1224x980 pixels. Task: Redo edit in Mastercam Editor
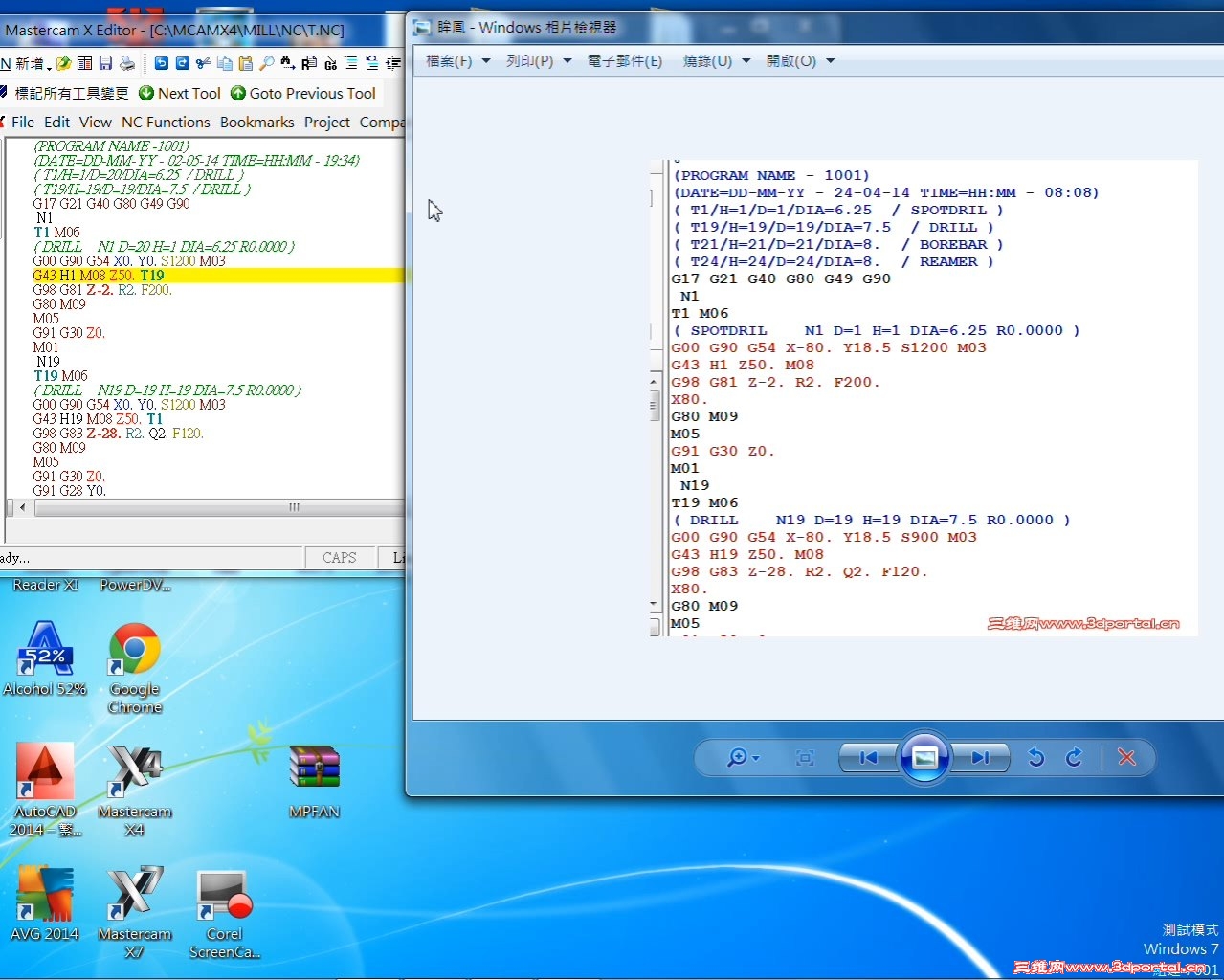[x=182, y=63]
